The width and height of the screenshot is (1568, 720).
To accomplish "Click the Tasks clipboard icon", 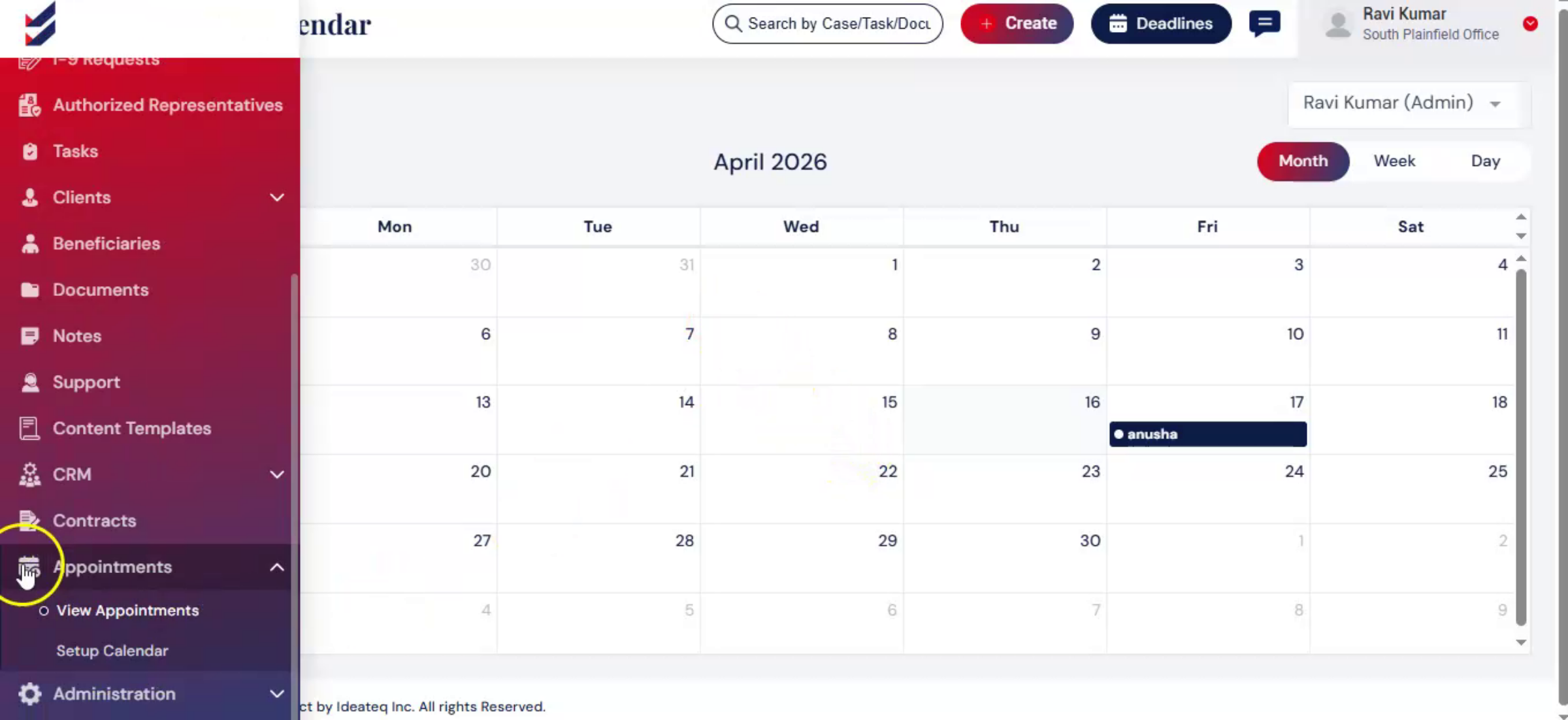I will (x=29, y=152).
